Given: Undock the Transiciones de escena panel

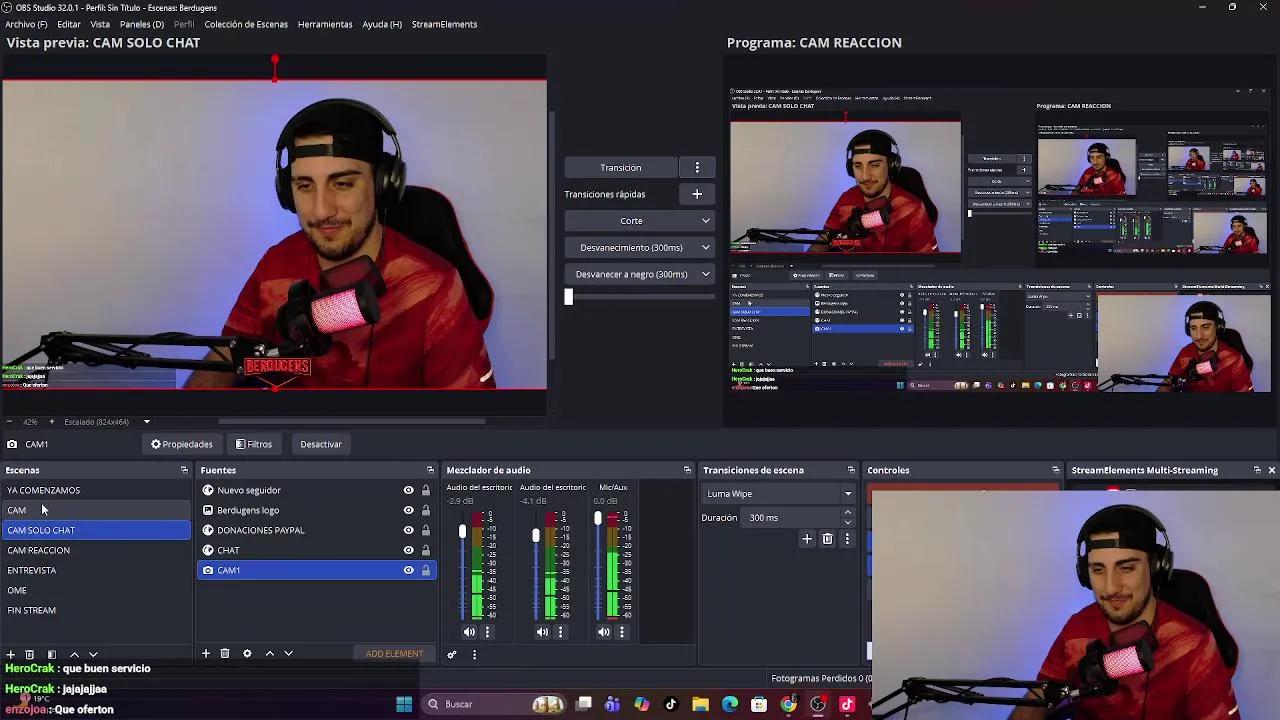Looking at the screenshot, I should (x=851, y=470).
